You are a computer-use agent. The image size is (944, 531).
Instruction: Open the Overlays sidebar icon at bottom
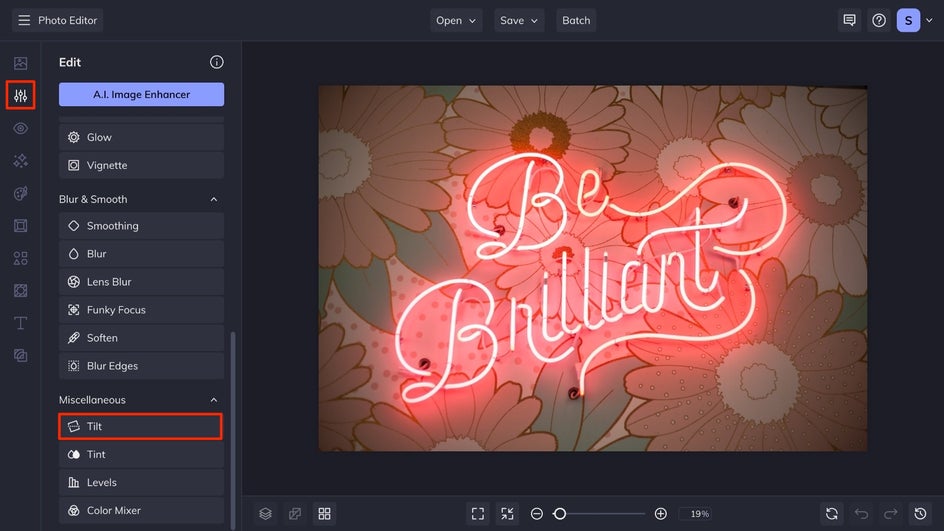pyautogui.click(x=20, y=356)
